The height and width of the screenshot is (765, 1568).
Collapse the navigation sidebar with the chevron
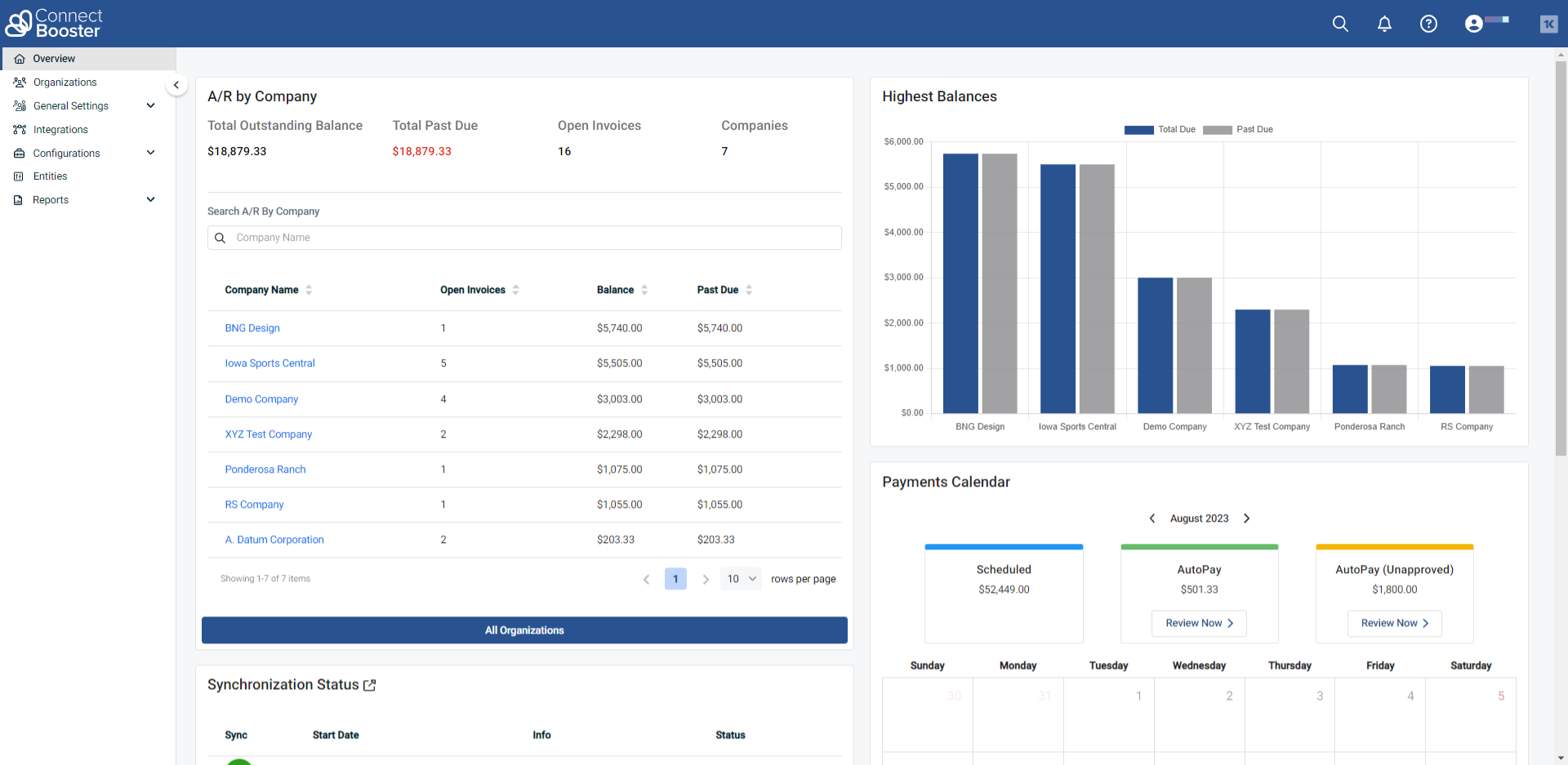(x=176, y=85)
